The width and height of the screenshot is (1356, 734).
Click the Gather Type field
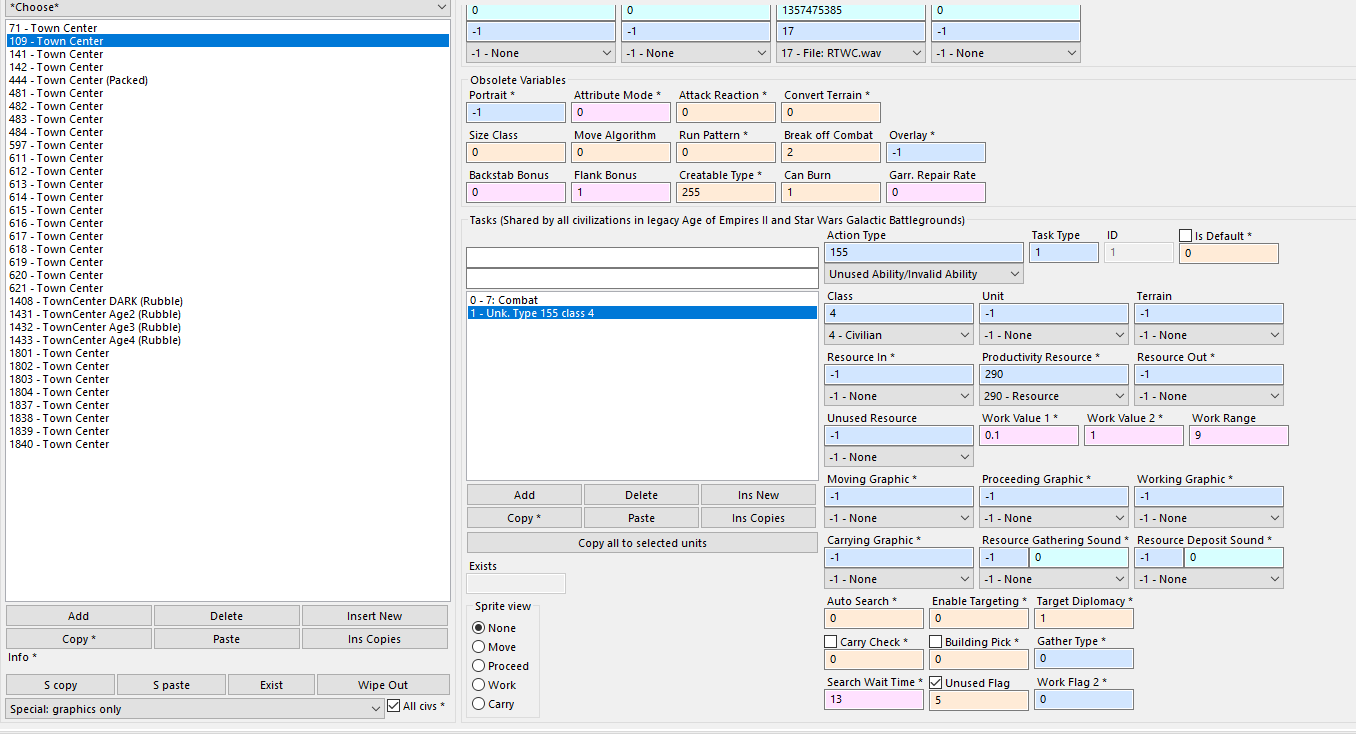click(1084, 658)
